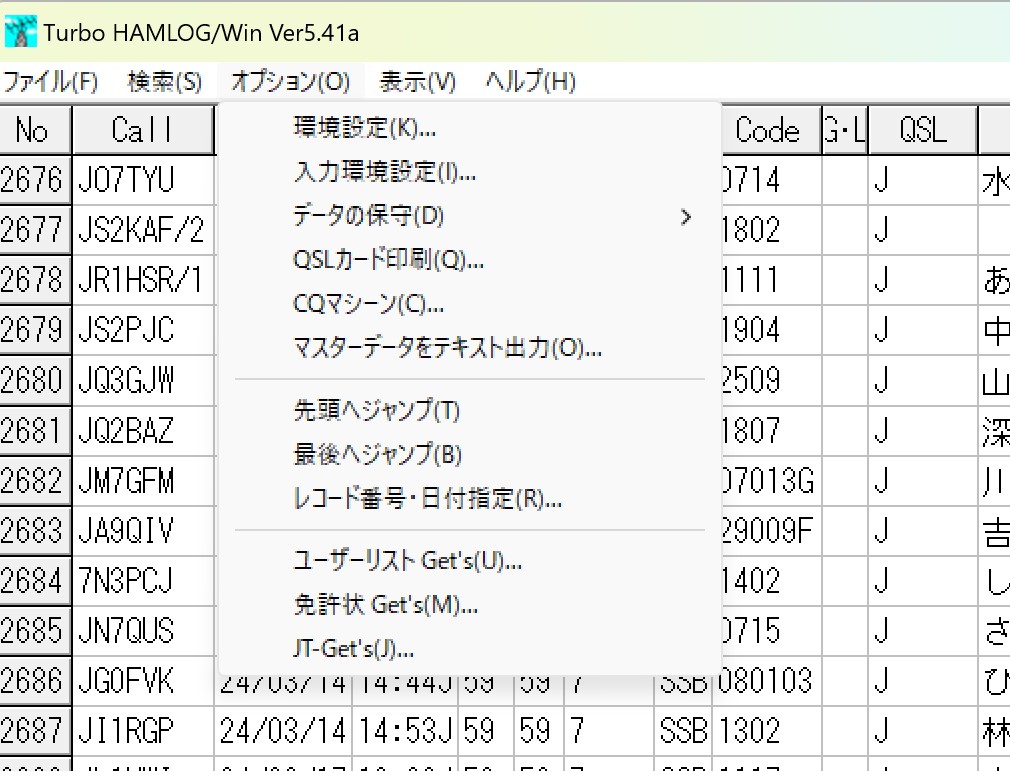
Task: Jump to last record with 最後へジャンプ(B)
Action: point(377,454)
